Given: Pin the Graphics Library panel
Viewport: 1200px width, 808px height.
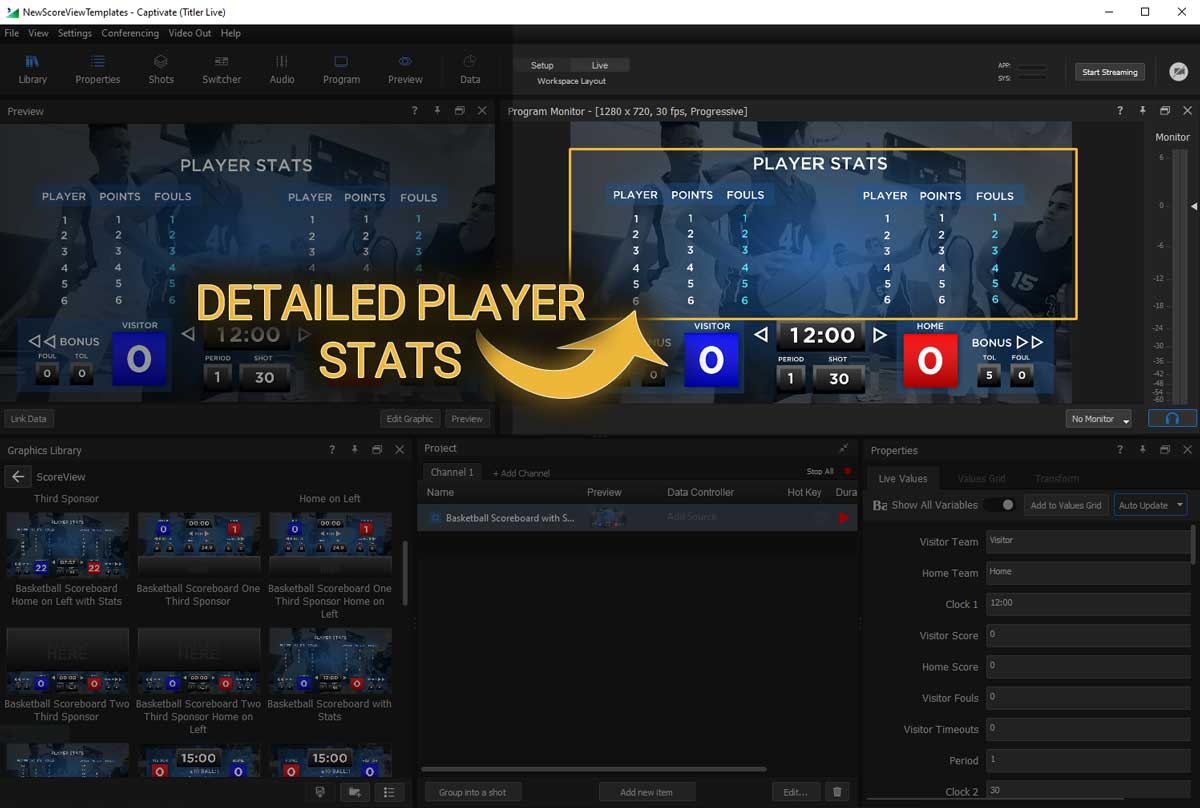Looking at the screenshot, I should tap(354, 450).
